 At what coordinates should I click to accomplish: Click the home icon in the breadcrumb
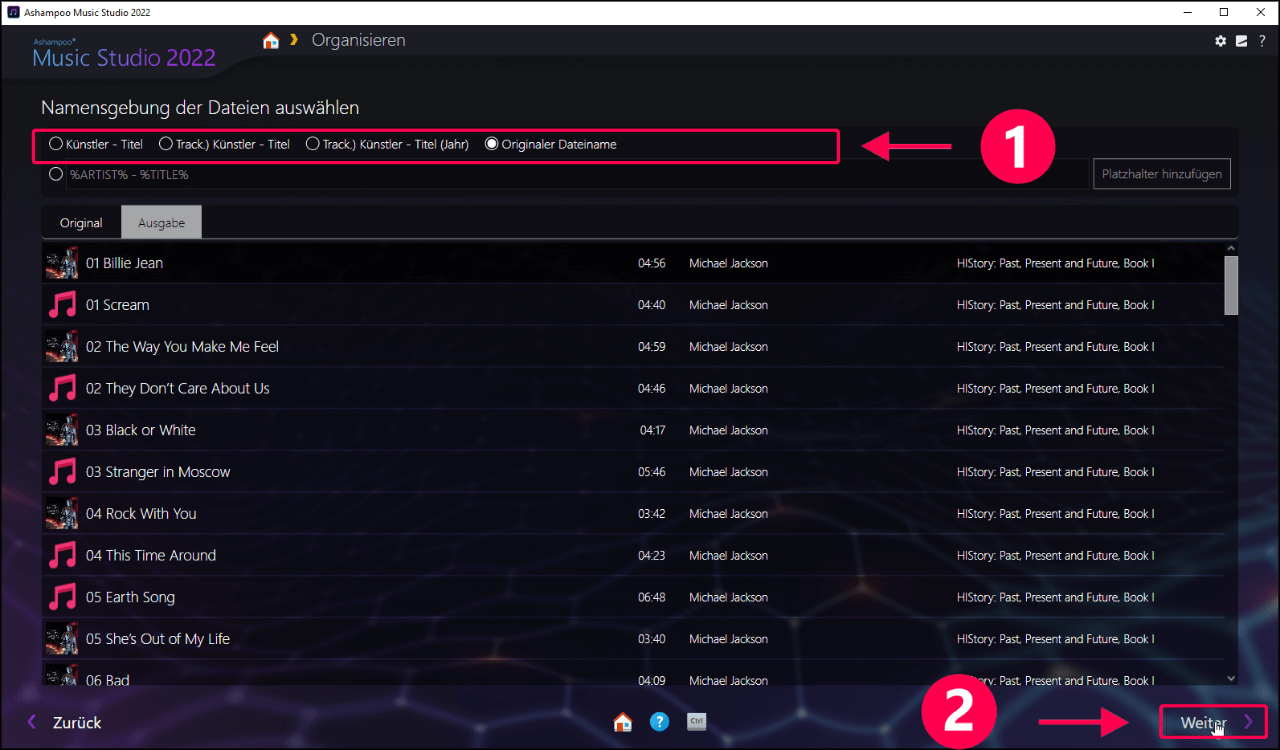[270, 41]
